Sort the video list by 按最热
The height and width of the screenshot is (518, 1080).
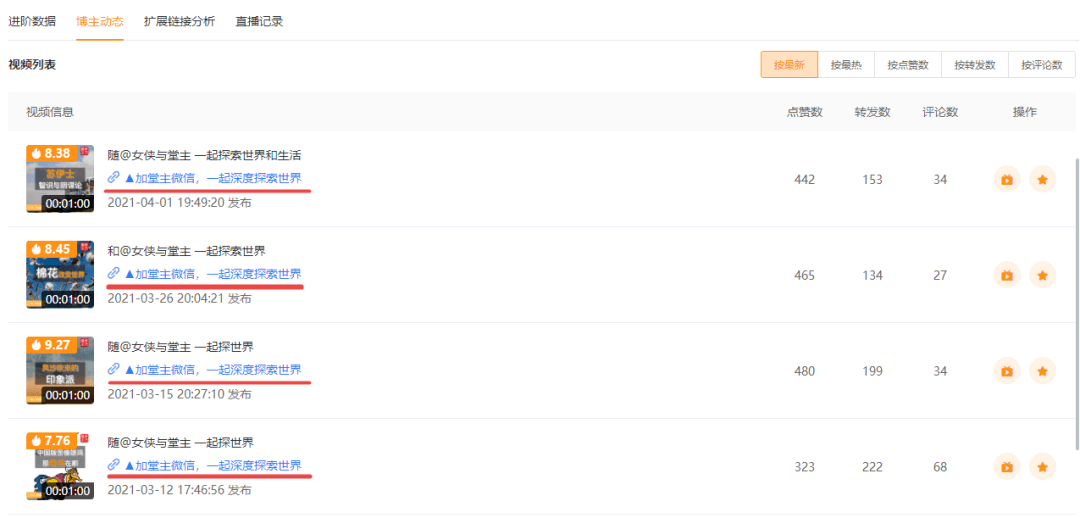coord(846,65)
